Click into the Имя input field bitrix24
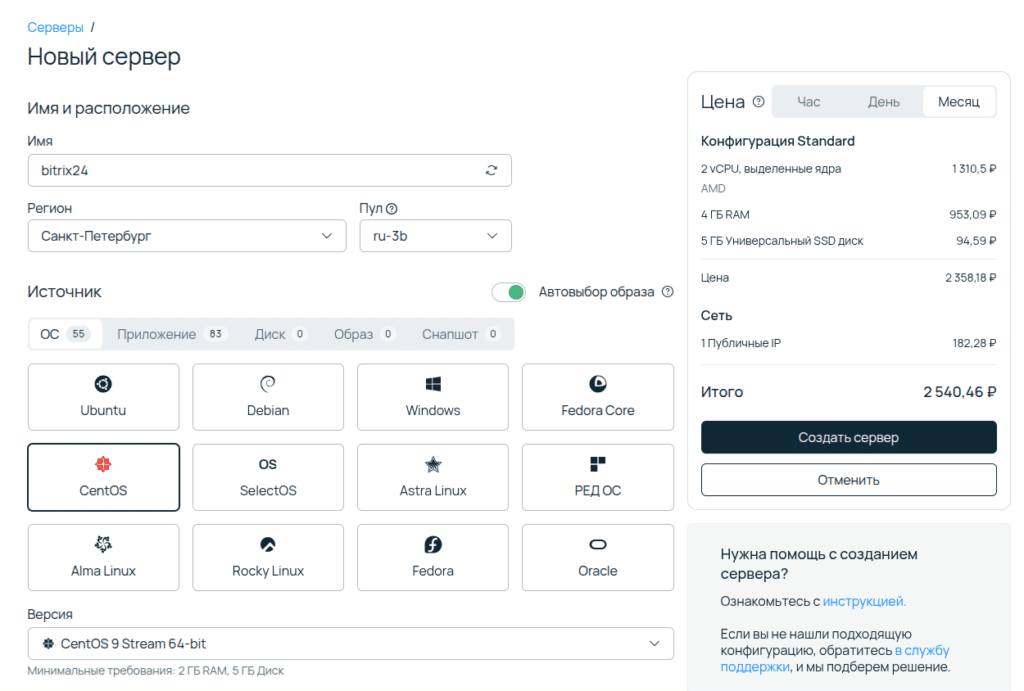The image size is (1024, 691). (250, 171)
